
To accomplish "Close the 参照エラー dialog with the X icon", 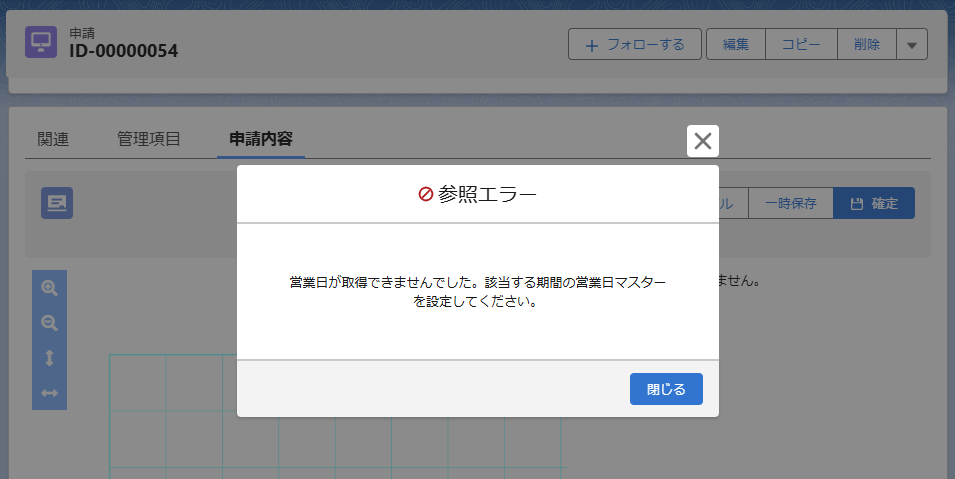I will 703,141.
